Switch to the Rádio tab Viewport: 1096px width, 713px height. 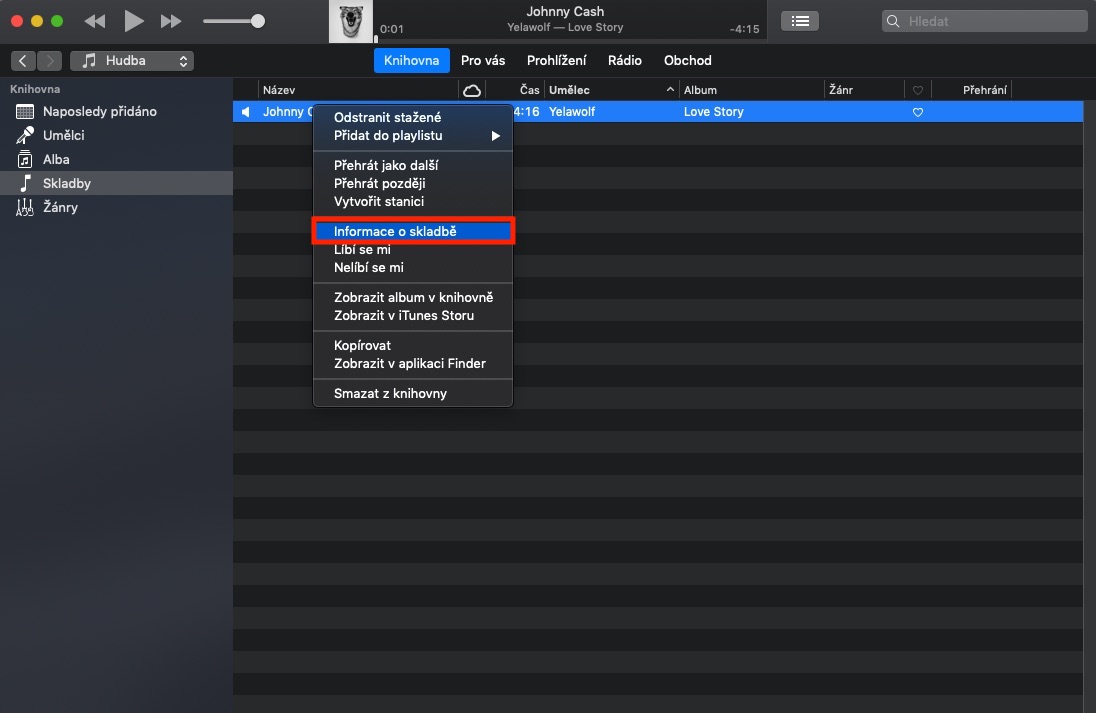point(625,61)
